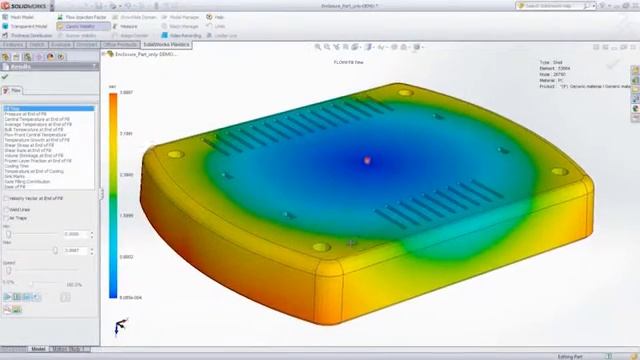Open the Flow tab in Results panel
Image resolution: width=640 pixels, height=360 pixels.
pyautogui.click(x=12, y=91)
